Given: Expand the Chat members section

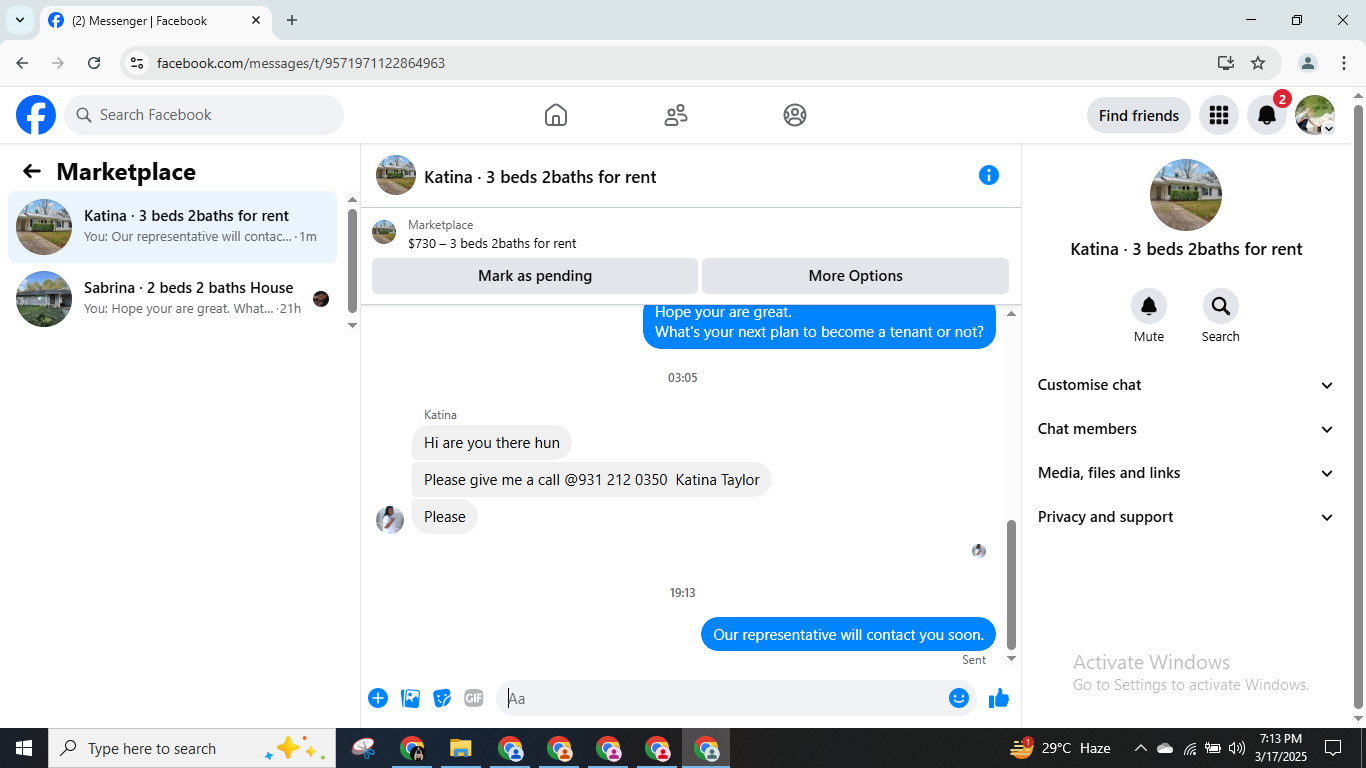Looking at the screenshot, I should click(1186, 429).
